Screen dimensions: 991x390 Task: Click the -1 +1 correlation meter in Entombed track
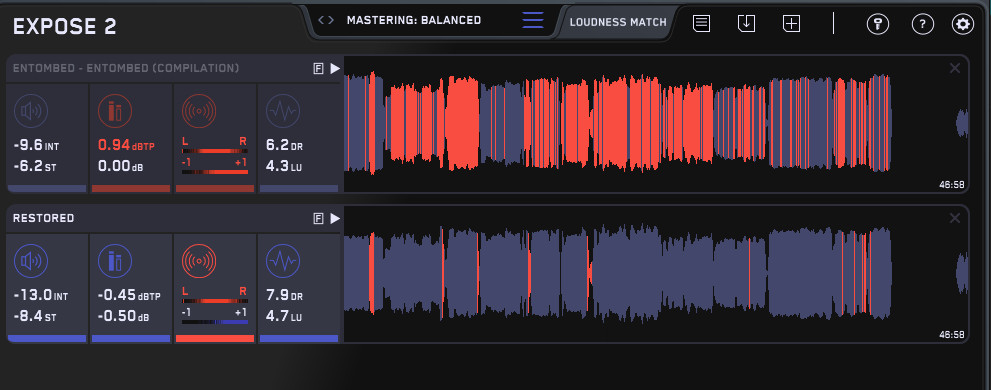[215, 166]
